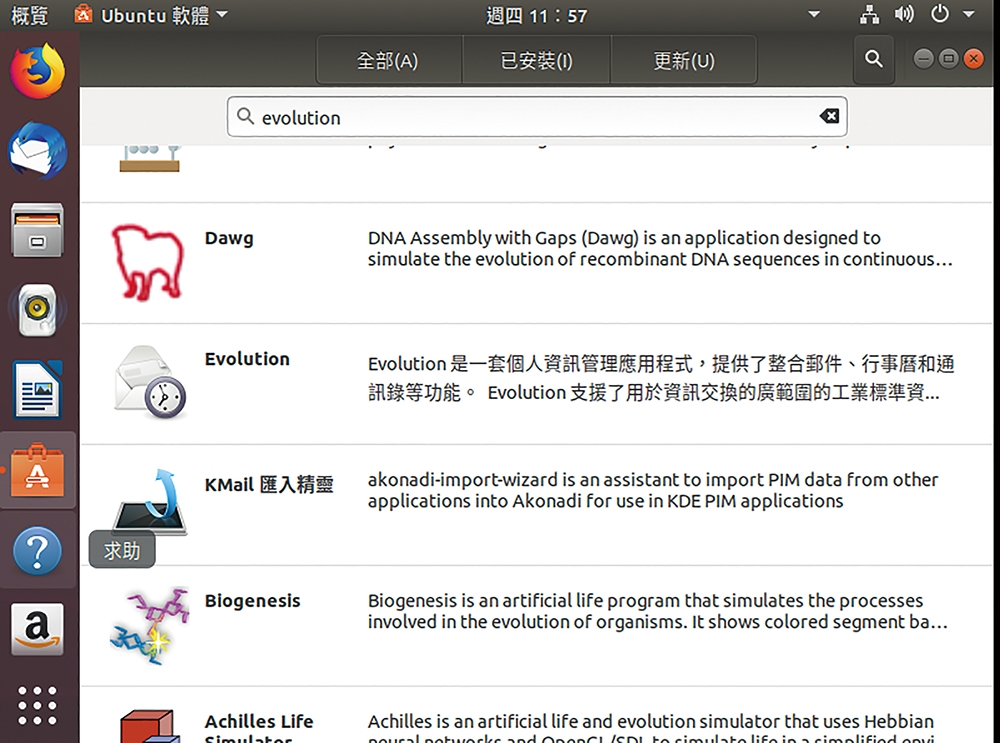Clear the evolution search text
The height and width of the screenshot is (743, 1000).
pos(829,116)
